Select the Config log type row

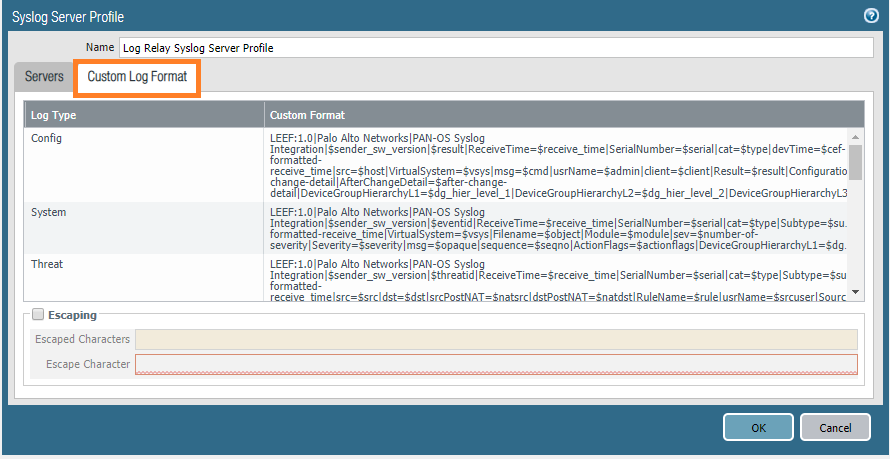click(x=47, y=138)
